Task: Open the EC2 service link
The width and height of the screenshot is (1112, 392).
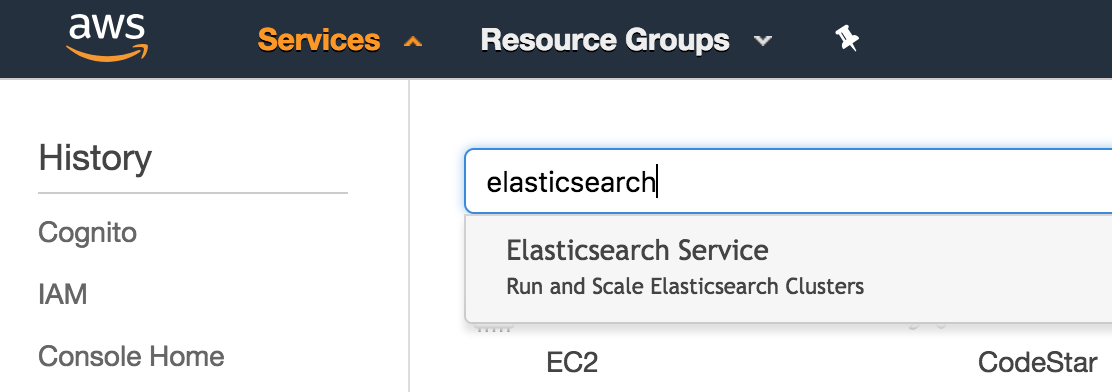Action: [572, 363]
